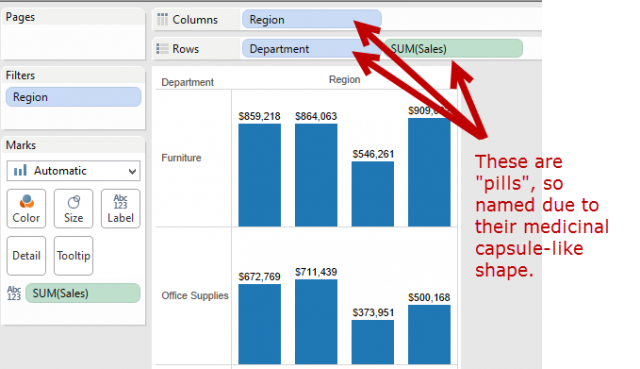Image resolution: width=640 pixels, height=369 pixels.
Task: Select the Region pill in Filters
Action: (73, 97)
